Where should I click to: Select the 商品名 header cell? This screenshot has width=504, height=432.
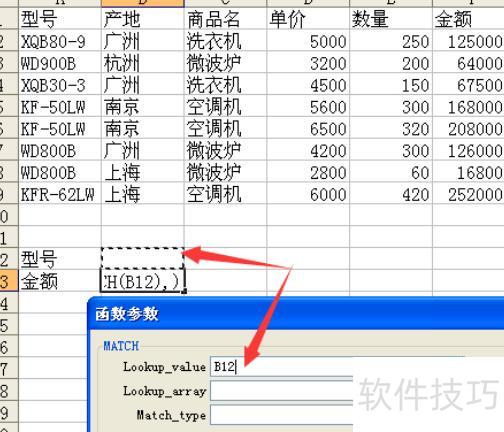225,18
